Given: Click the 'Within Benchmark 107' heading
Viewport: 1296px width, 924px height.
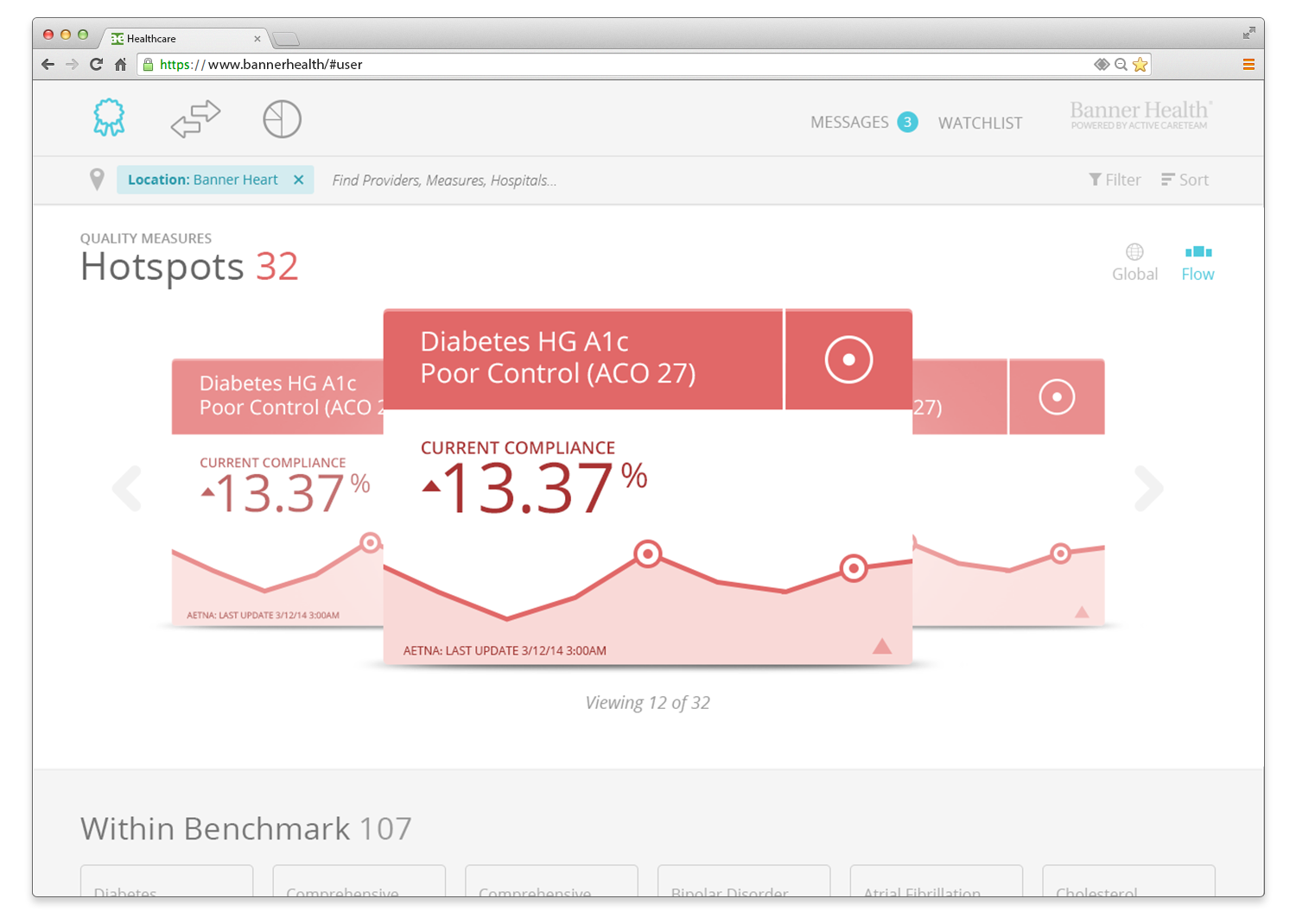Looking at the screenshot, I should pyautogui.click(x=246, y=829).
